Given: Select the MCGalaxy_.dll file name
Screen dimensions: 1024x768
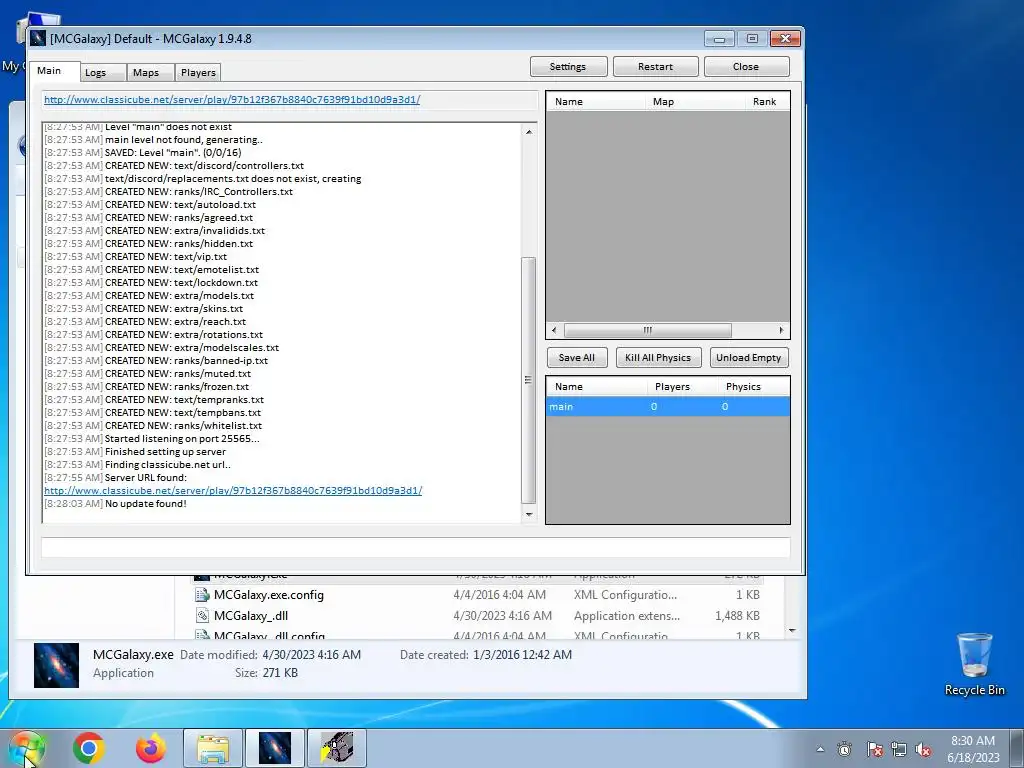Looking at the screenshot, I should pos(251,616).
